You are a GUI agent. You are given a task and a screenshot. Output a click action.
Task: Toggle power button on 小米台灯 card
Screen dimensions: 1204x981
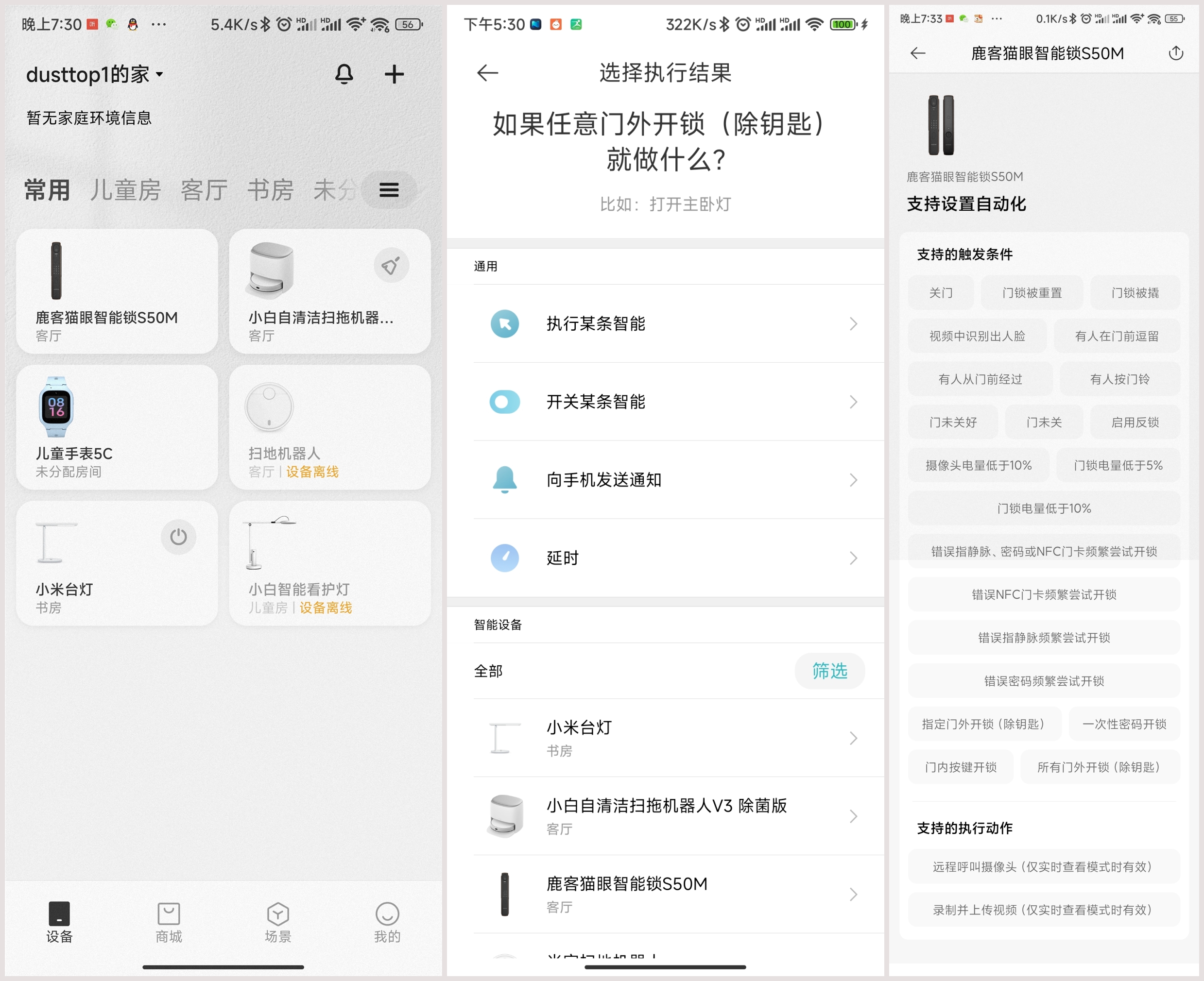click(x=179, y=537)
